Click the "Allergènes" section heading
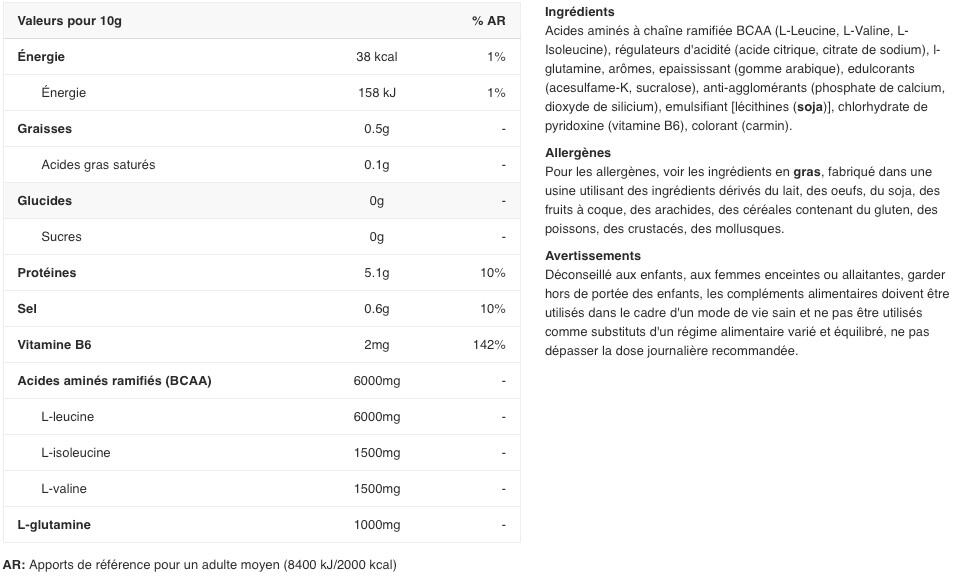The width and height of the screenshot is (955, 581). click(x=577, y=153)
